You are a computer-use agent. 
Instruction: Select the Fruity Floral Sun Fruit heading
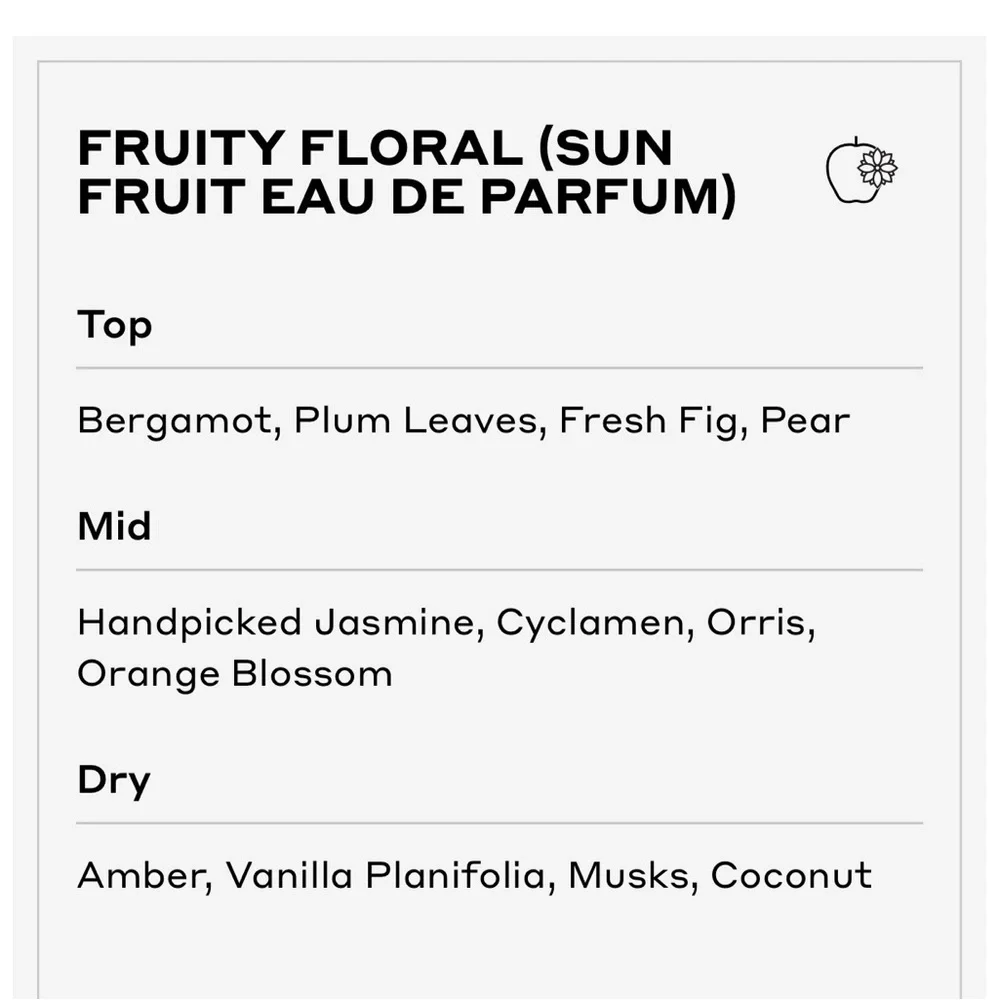pyautogui.click(x=407, y=172)
